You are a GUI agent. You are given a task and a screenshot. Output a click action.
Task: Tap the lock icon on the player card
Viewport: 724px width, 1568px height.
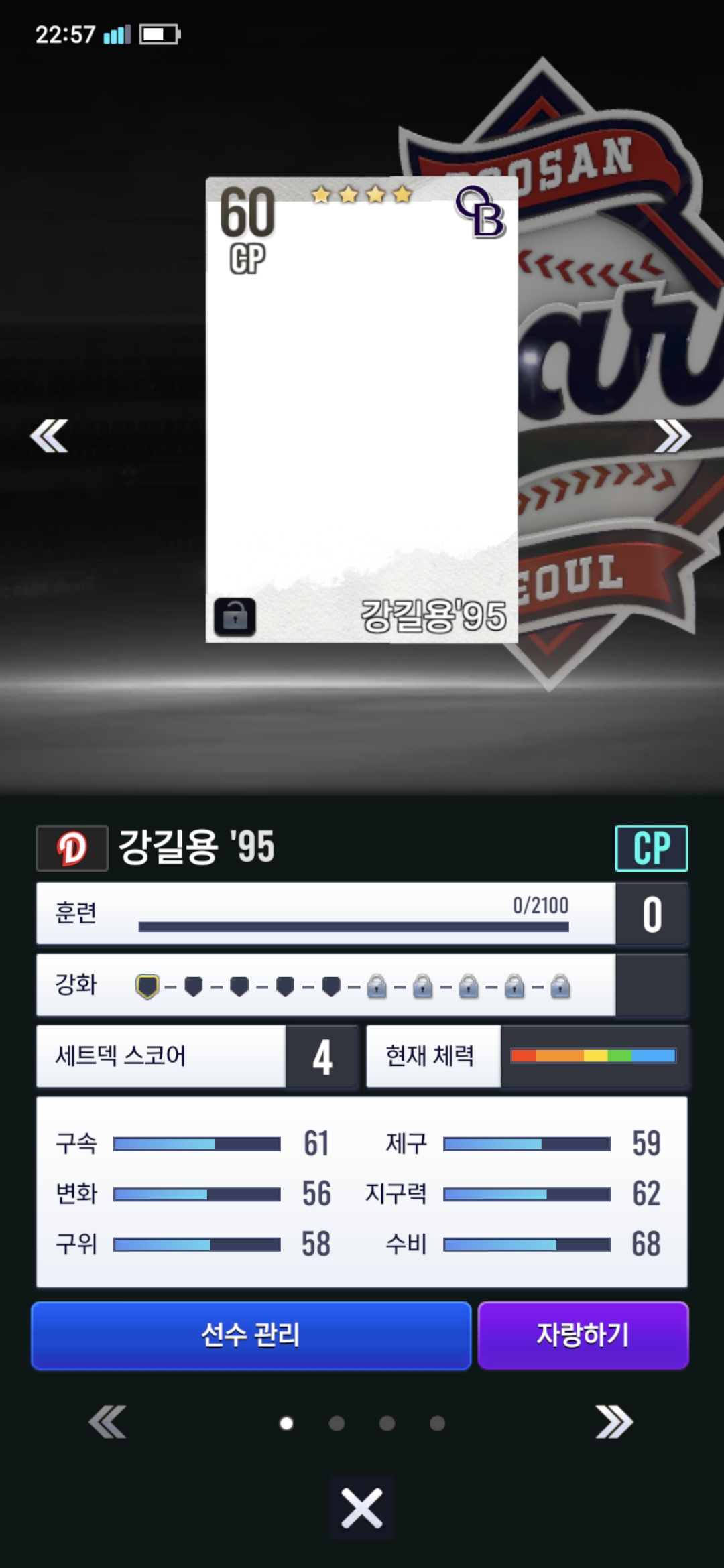[235, 616]
